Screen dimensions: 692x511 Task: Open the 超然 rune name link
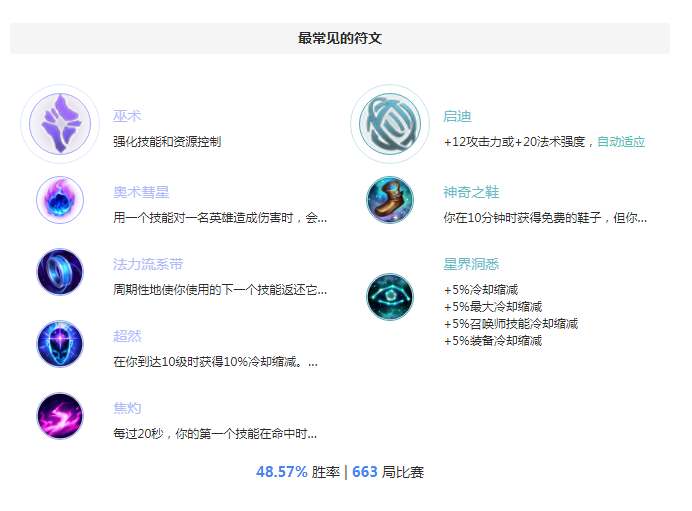coord(127,336)
